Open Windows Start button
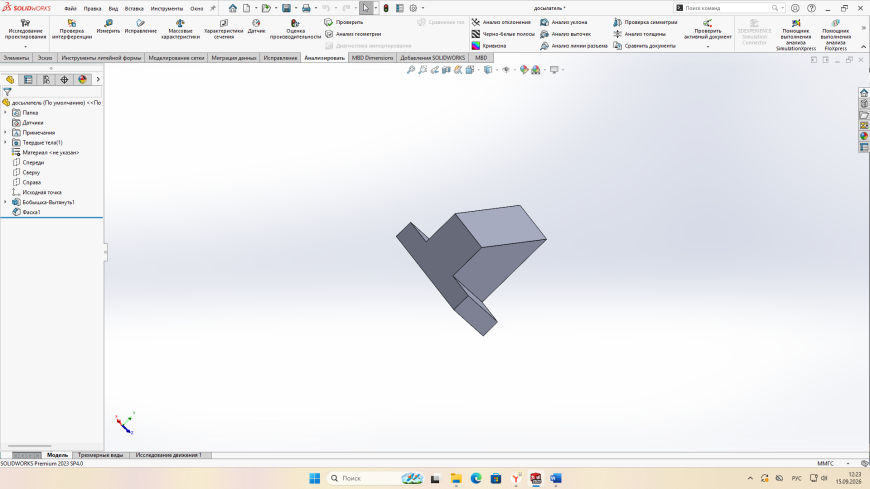Viewport: 870px width, 489px height. coord(315,478)
